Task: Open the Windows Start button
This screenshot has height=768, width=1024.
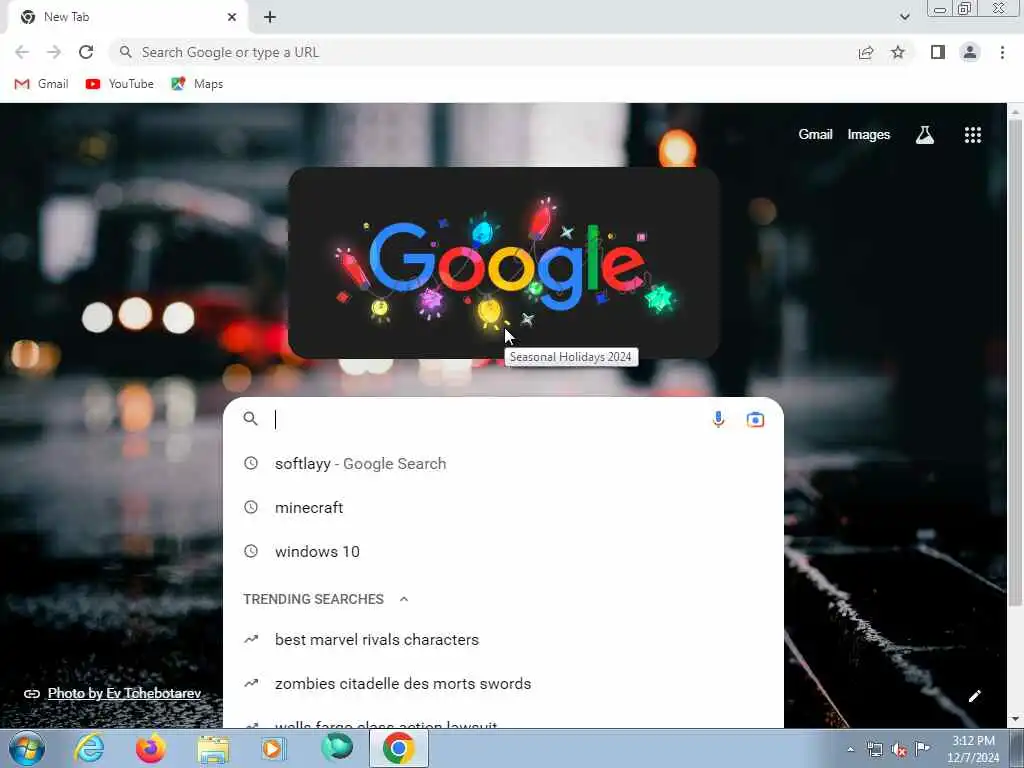Action: [x=27, y=748]
